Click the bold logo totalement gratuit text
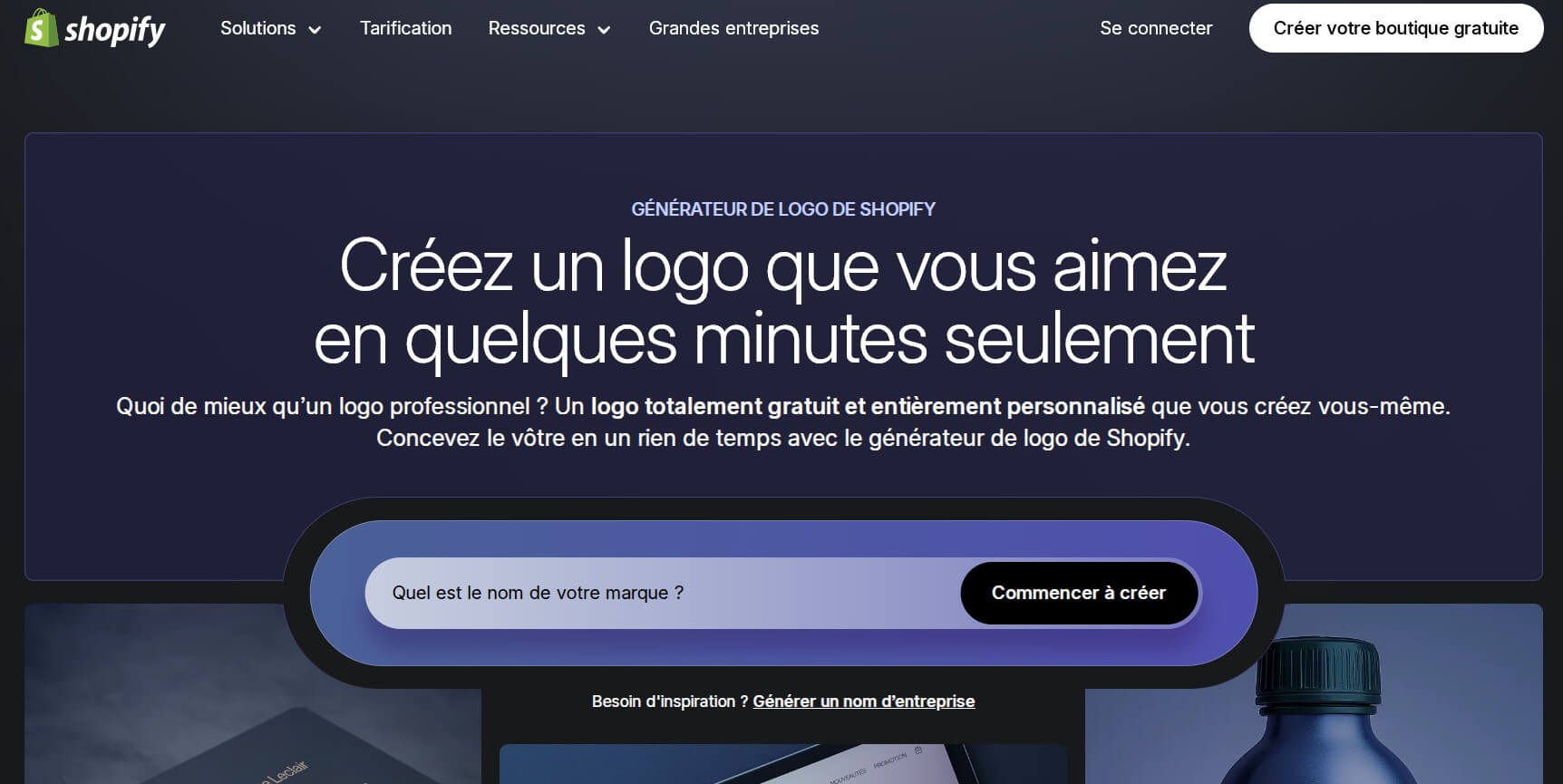Image resolution: width=1563 pixels, height=784 pixels. (x=868, y=406)
